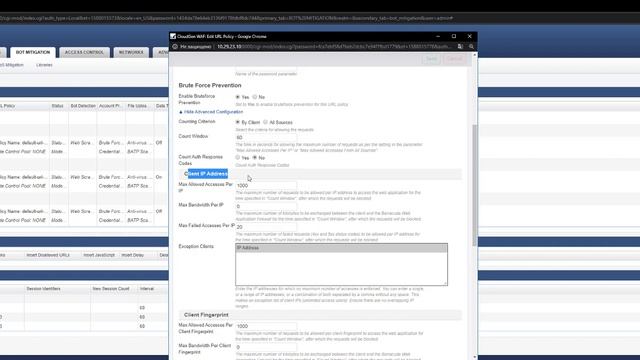Viewport: 640px width, 360px height.
Task: Click the 'On' cell in main table
Action: pyautogui.click(x=159, y=177)
